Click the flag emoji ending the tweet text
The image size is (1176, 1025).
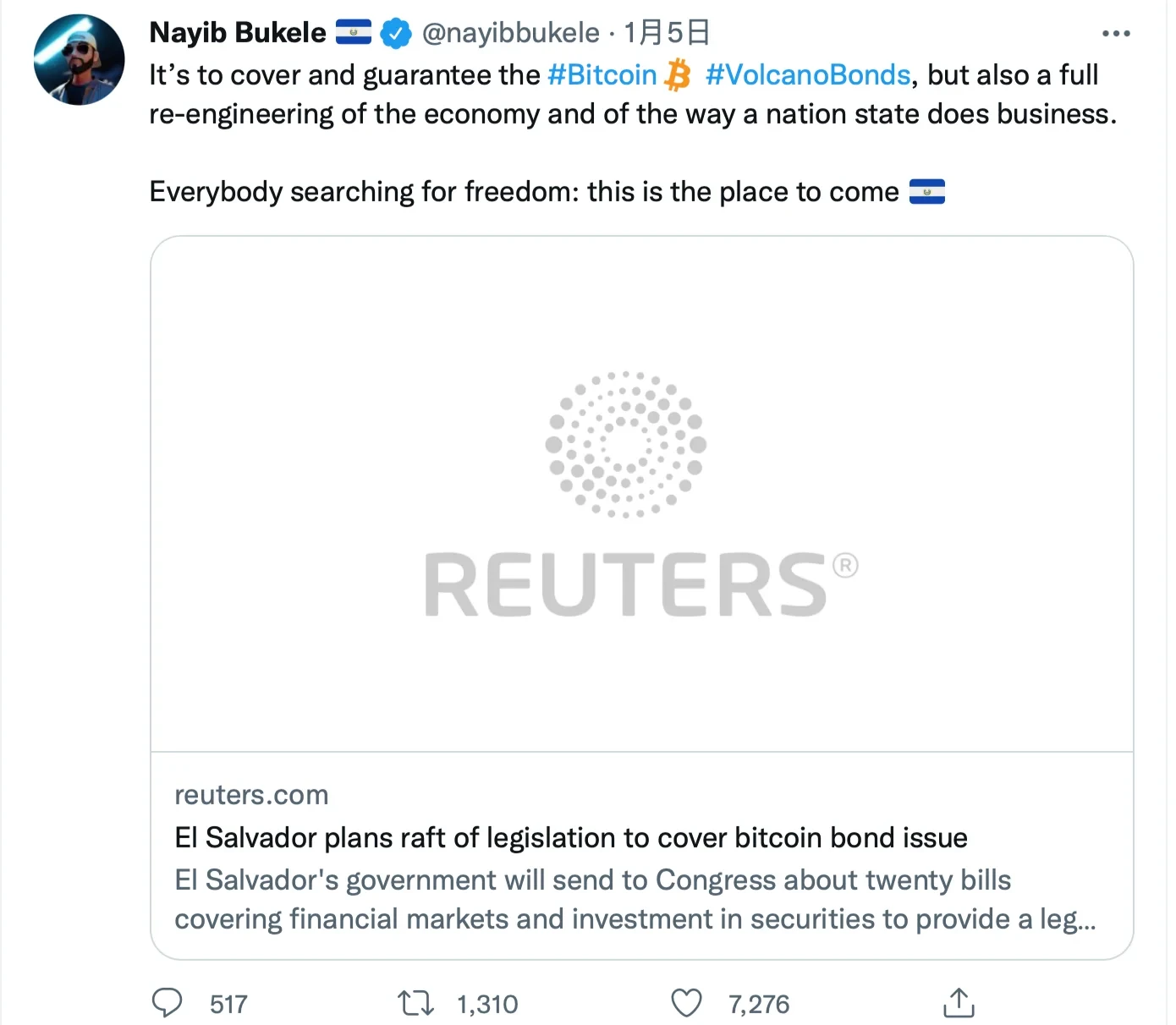click(x=927, y=192)
